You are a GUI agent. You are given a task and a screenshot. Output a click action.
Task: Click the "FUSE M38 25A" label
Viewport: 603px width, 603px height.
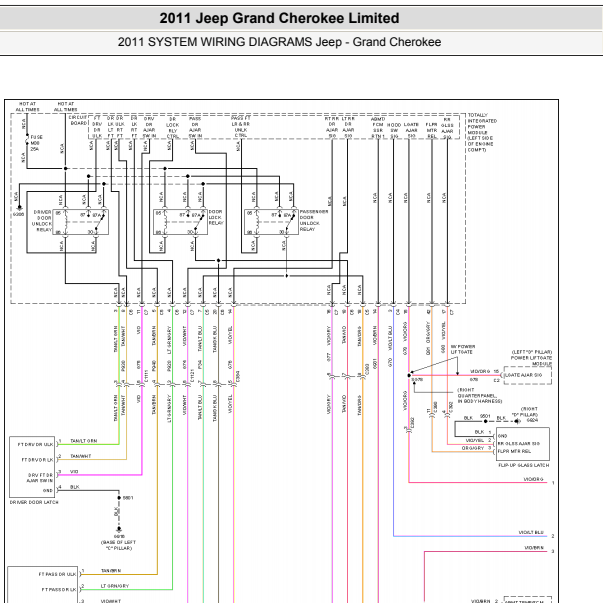tap(36, 143)
